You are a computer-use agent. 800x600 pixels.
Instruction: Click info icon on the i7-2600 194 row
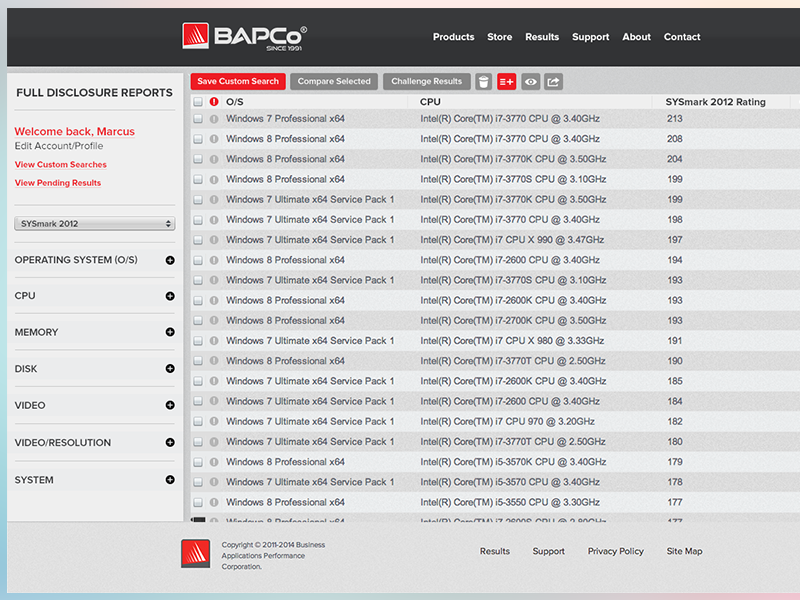coord(214,260)
